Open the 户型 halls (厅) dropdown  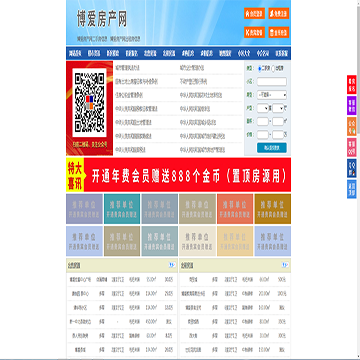click(x=278, y=108)
